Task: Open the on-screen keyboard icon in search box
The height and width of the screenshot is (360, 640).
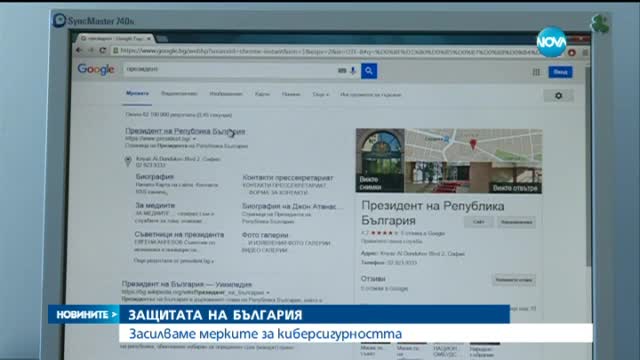Action: [x=342, y=71]
